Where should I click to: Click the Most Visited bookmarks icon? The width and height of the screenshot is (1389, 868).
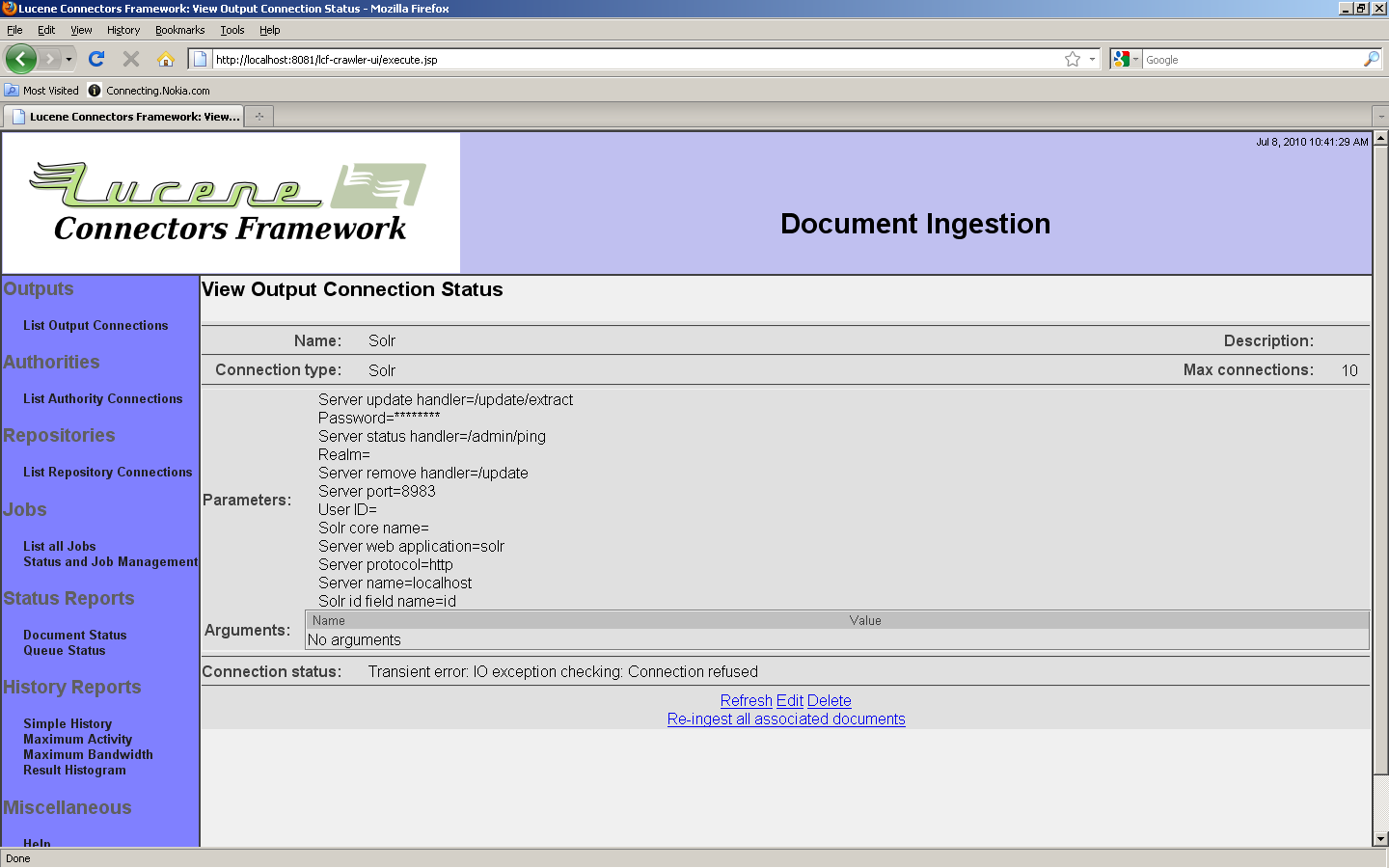[x=12, y=90]
